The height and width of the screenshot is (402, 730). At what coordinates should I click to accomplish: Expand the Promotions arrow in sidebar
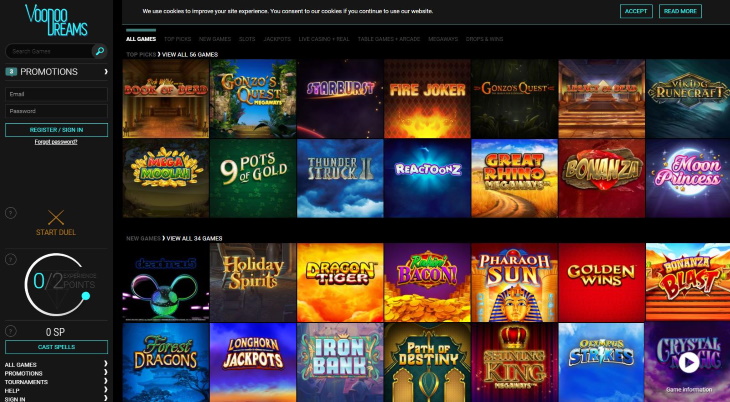[106, 72]
